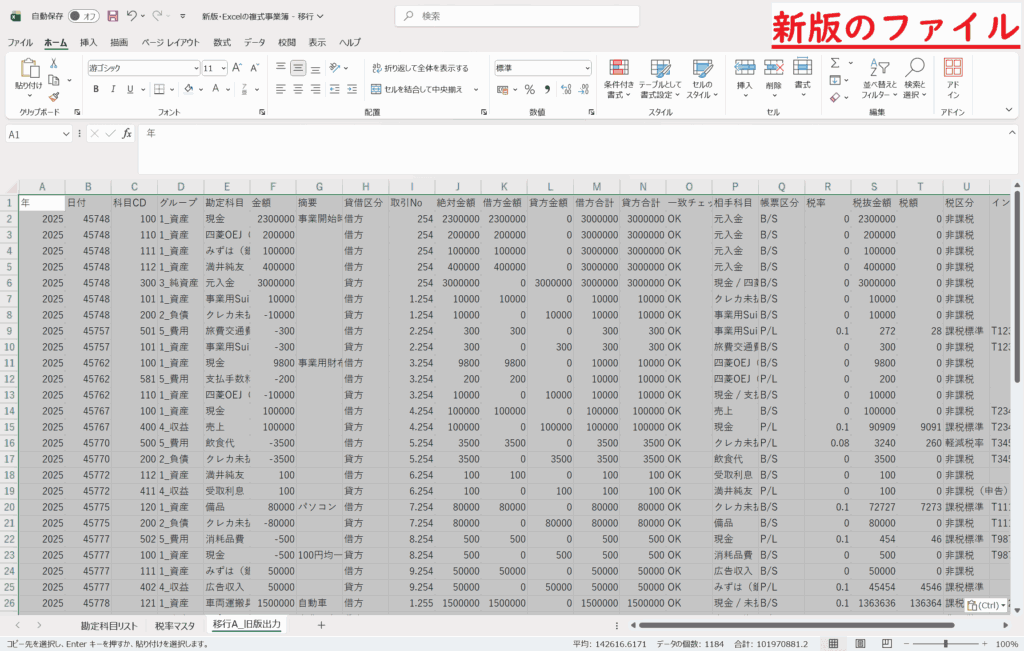The image size is (1024, 651).
Task: Toggle bold formatting
Action: coord(96,89)
